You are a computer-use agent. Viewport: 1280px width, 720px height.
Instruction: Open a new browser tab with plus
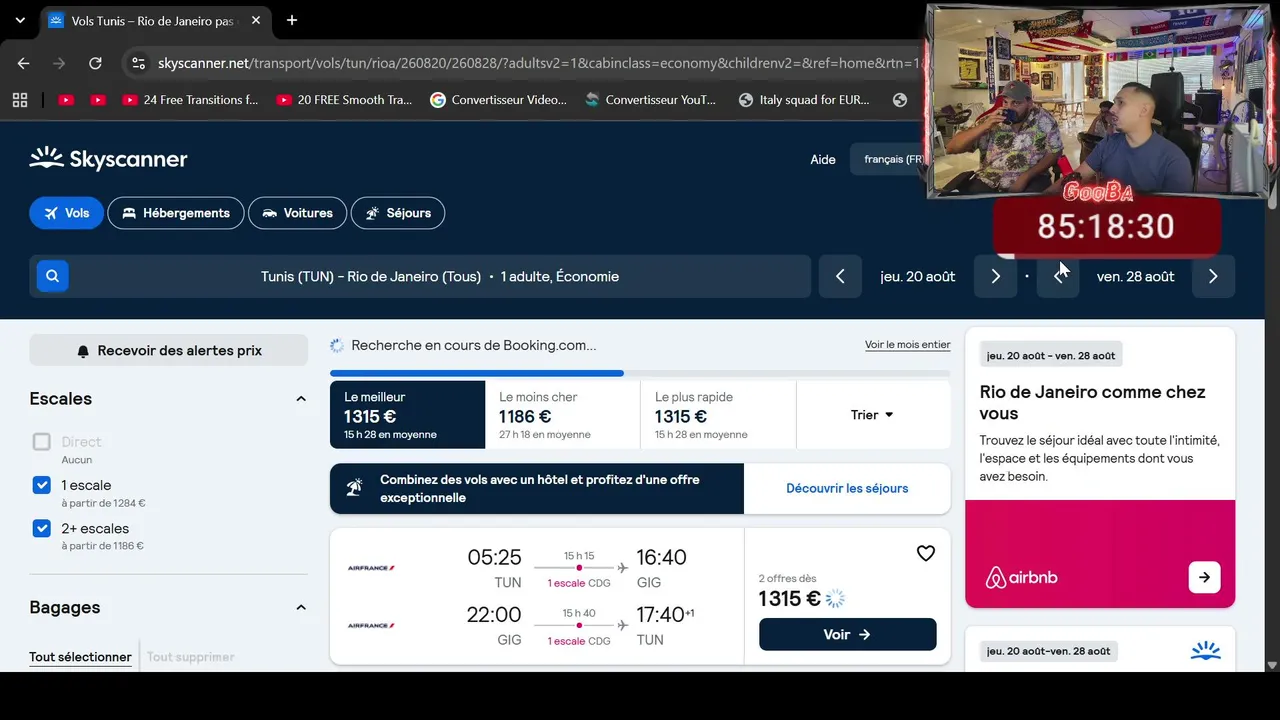coord(292,20)
